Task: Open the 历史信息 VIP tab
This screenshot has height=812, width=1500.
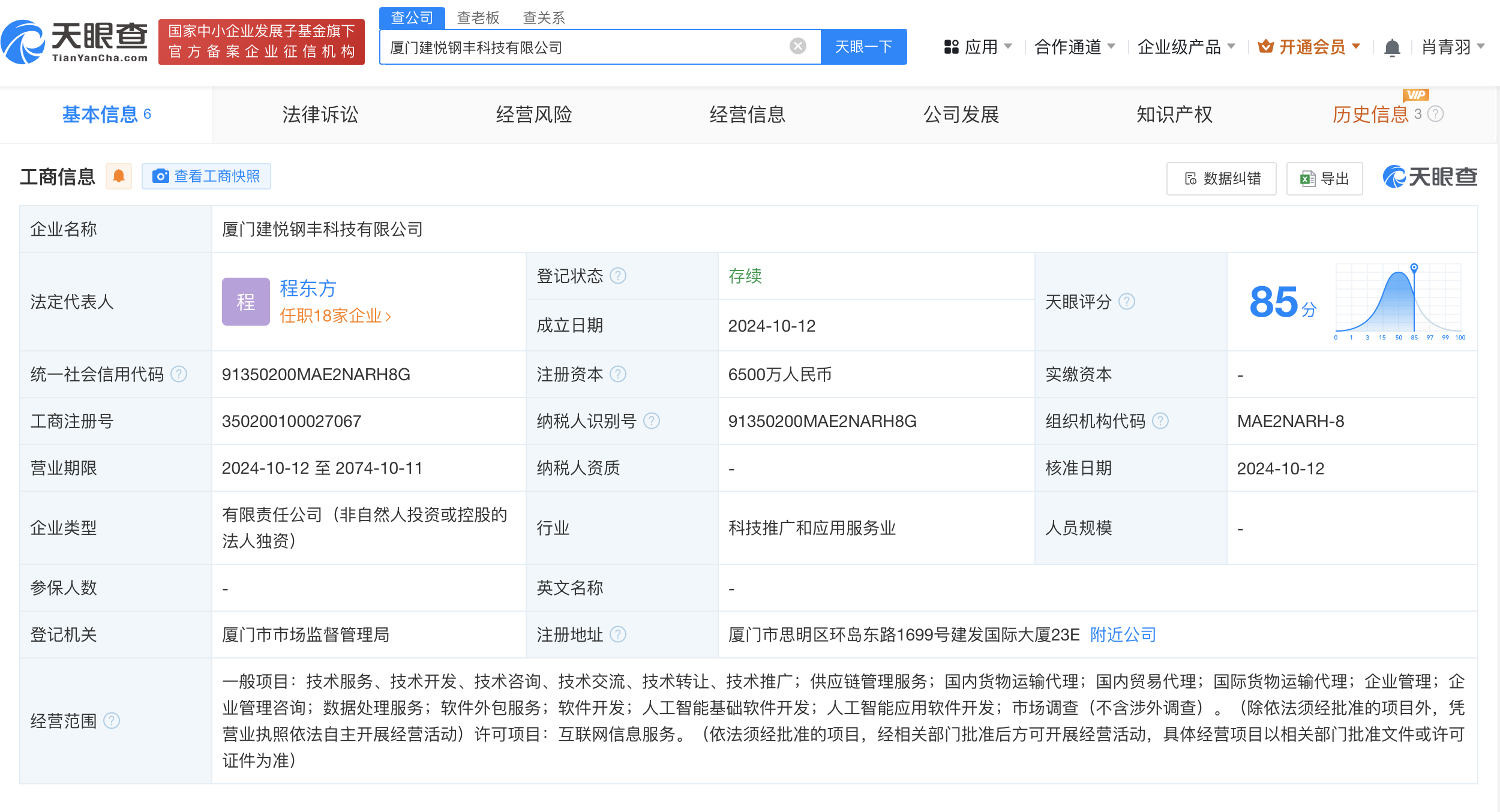Action: click(x=1370, y=115)
